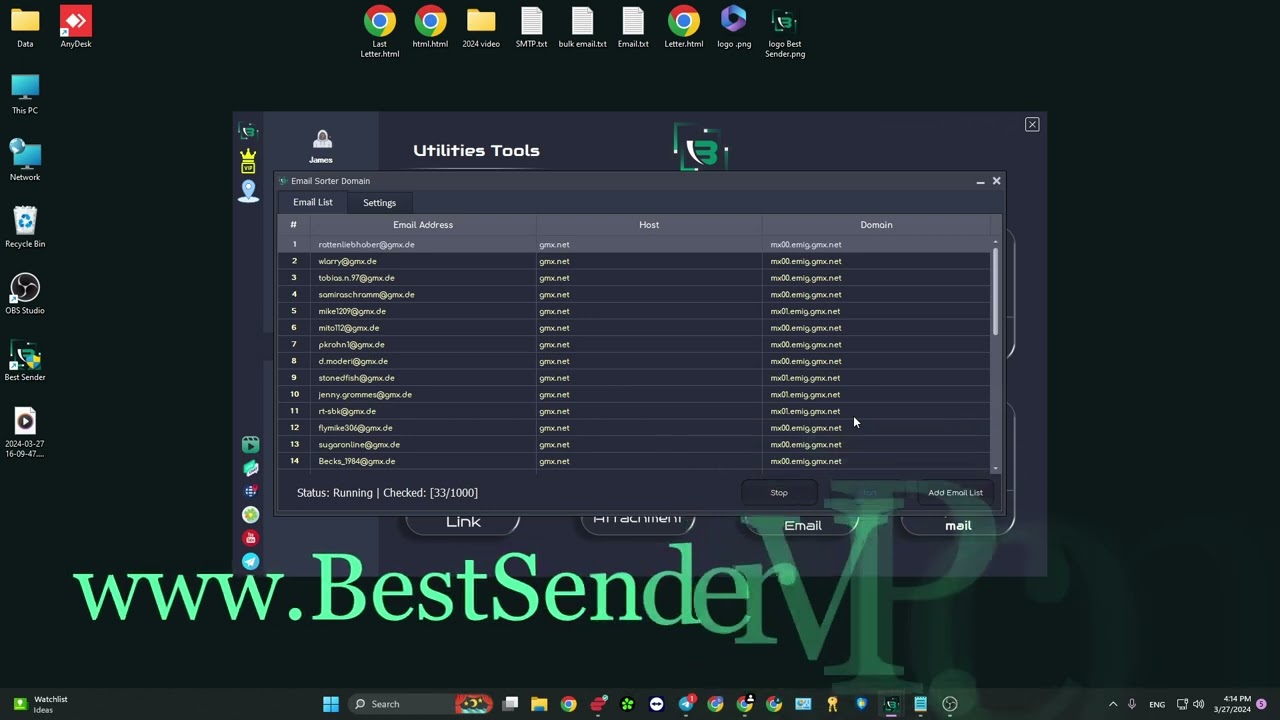The image size is (1280, 720).
Task: Click the location pin sidebar icon
Action: click(x=248, y=191)
